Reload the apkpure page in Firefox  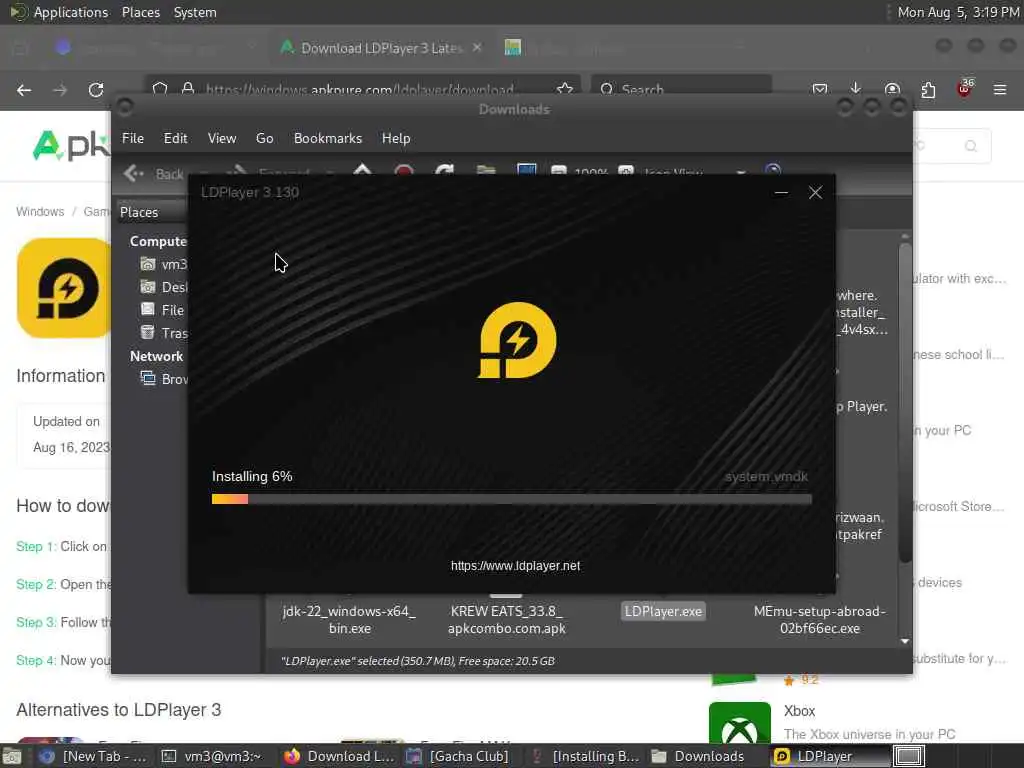pos(96,90)
